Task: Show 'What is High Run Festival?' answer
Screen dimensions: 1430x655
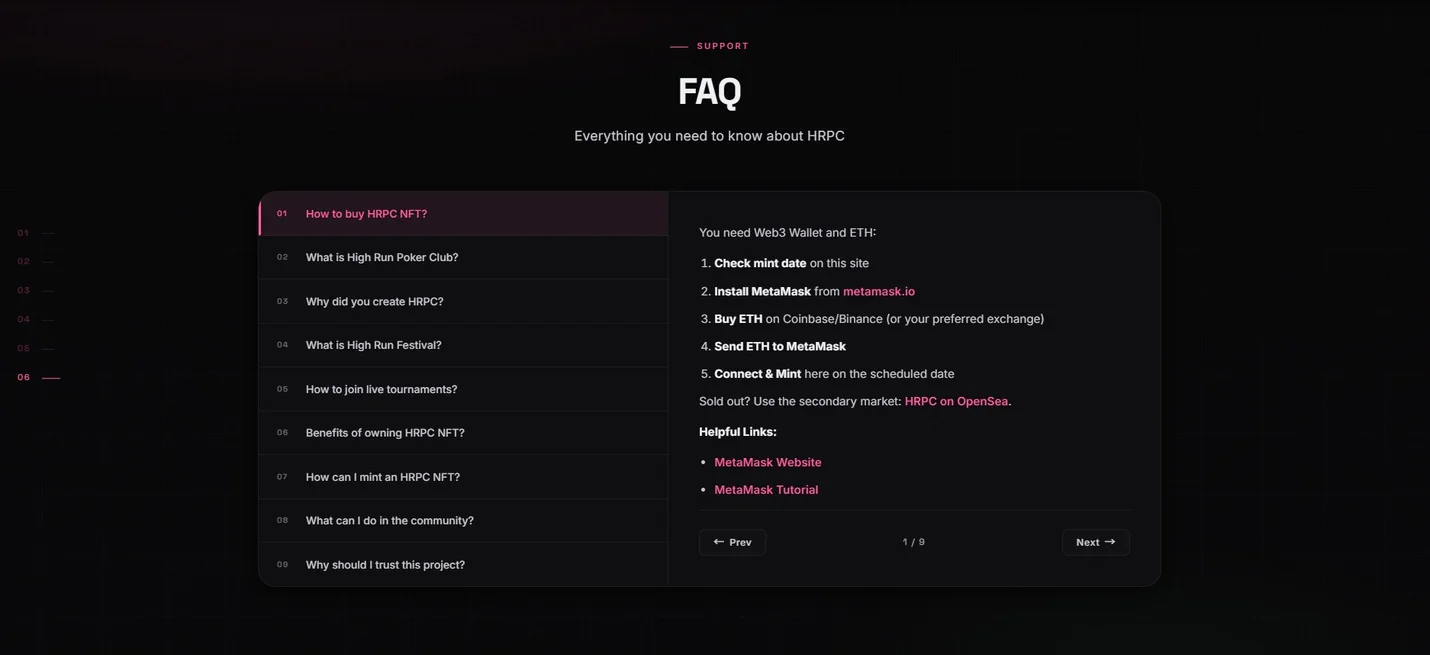Action: tap(463, 345)
